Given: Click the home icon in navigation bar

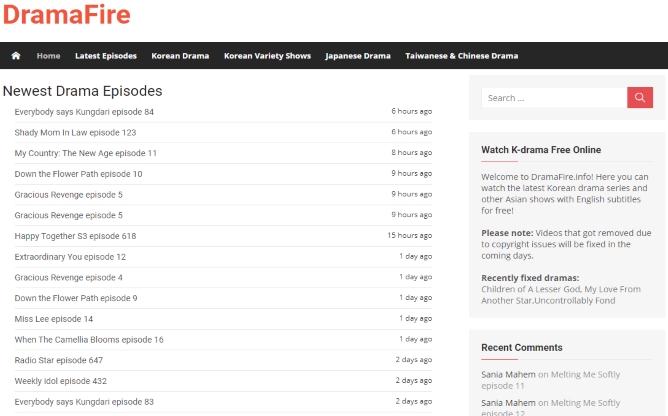Looking at the screenshot, I should pos(16,56).
